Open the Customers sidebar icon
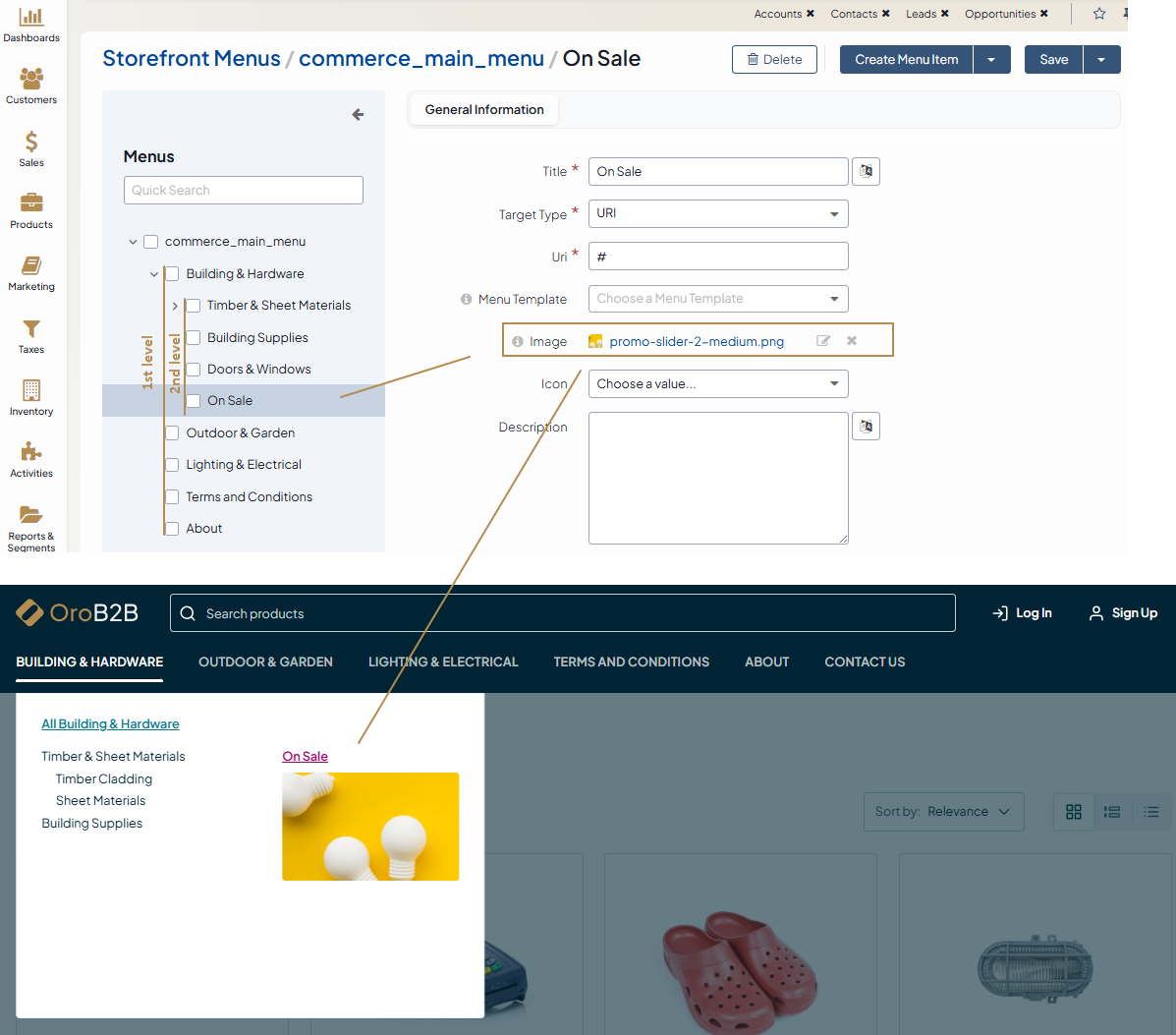Screen dimensions: 1176x1035 tap(31, 86)
